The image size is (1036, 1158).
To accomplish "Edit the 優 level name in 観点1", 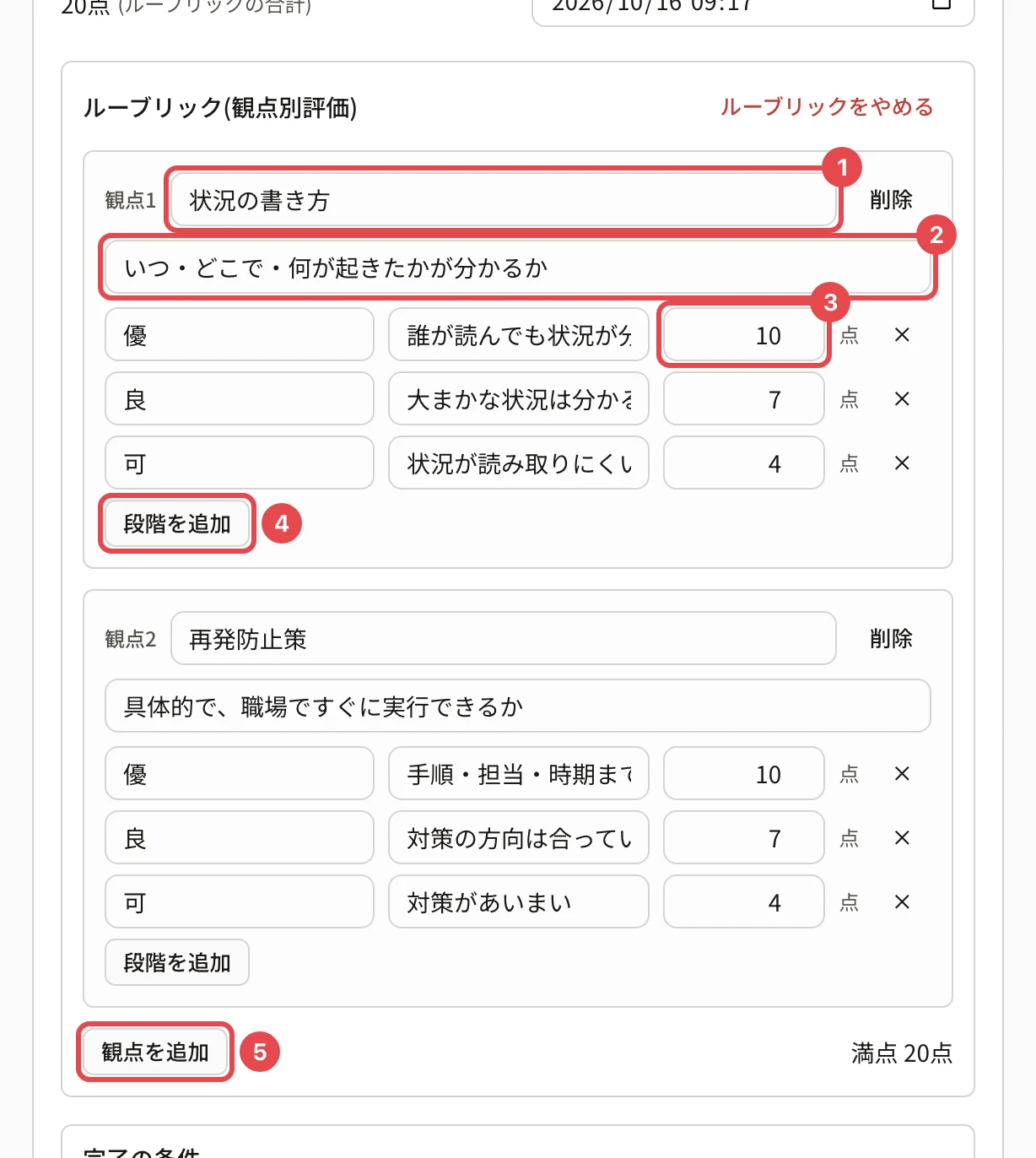I will pos(240,335).
